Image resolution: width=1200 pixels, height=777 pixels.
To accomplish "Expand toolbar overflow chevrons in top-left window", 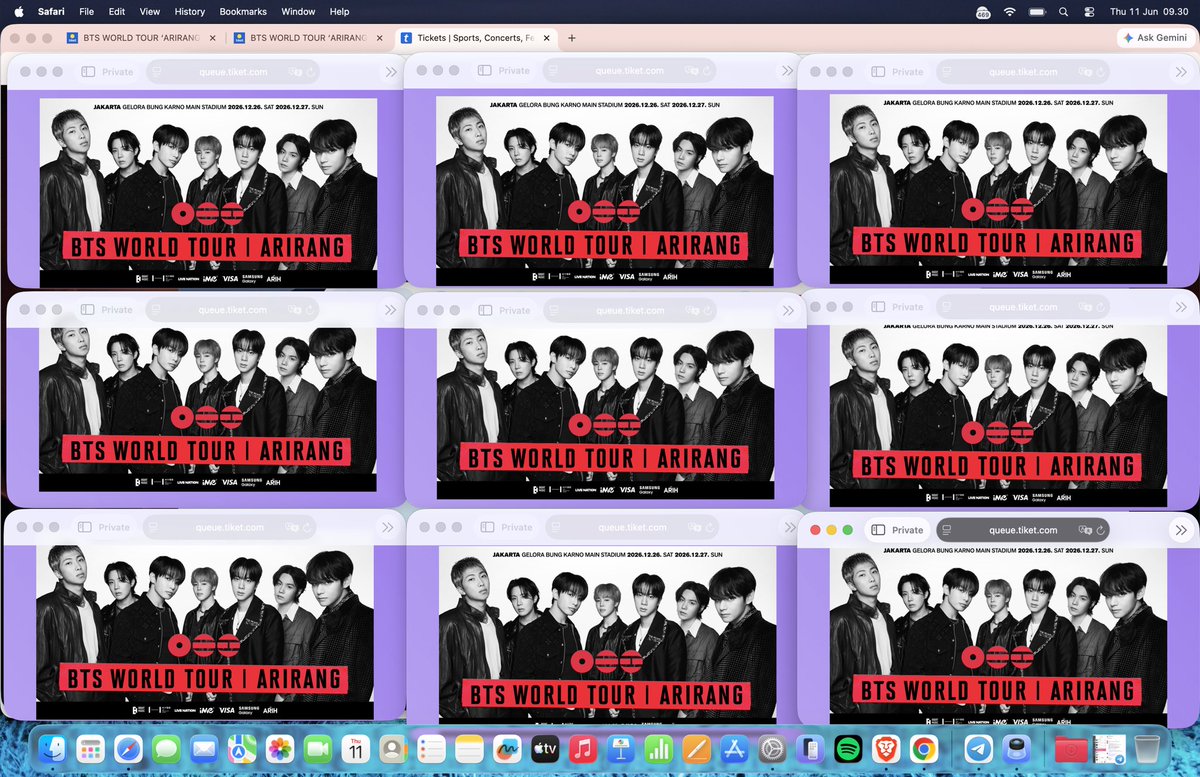I will click(391, 72).
